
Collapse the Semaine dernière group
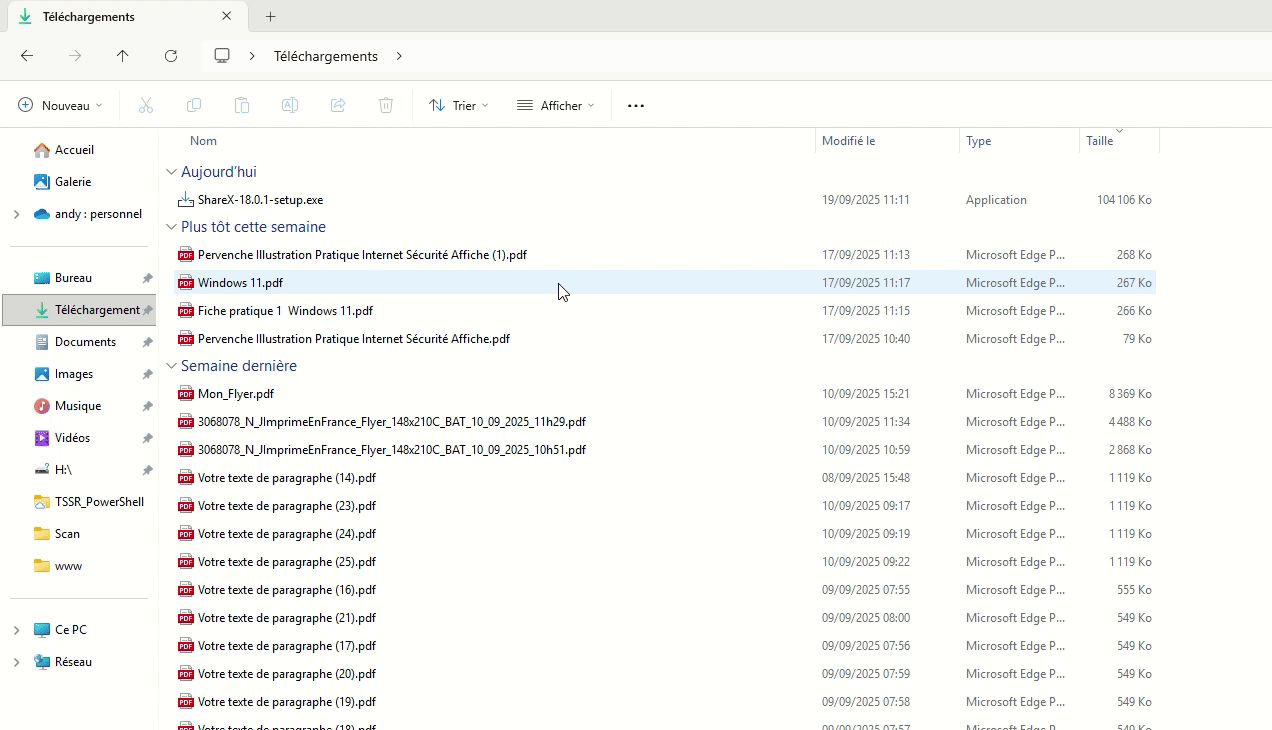pos(171,366)
